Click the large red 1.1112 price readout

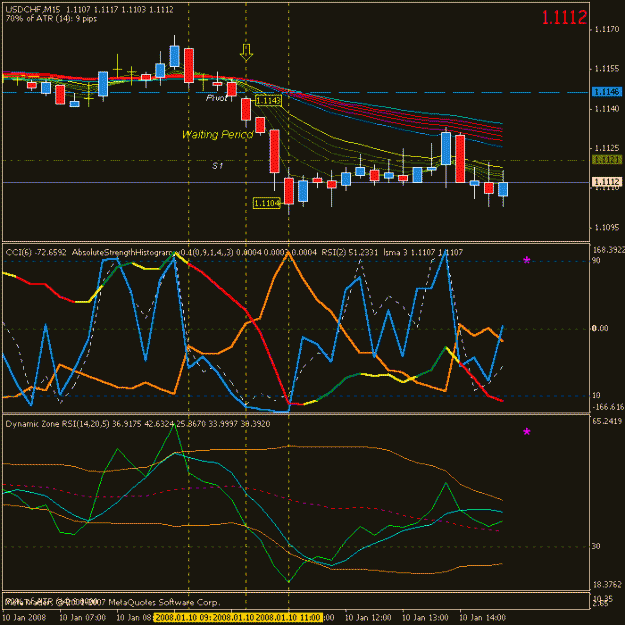564,17
